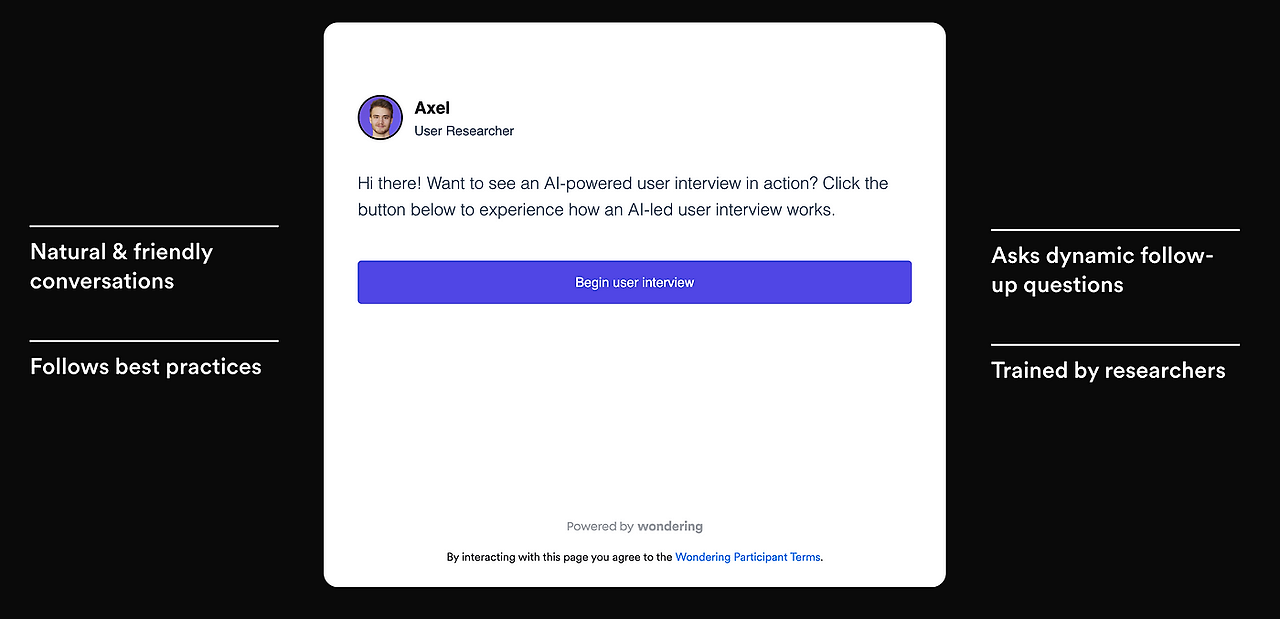Screen dimensions: 1280x619
Task: Click the divider line above Trained by researchers
Action: [x=1115, y=344]
